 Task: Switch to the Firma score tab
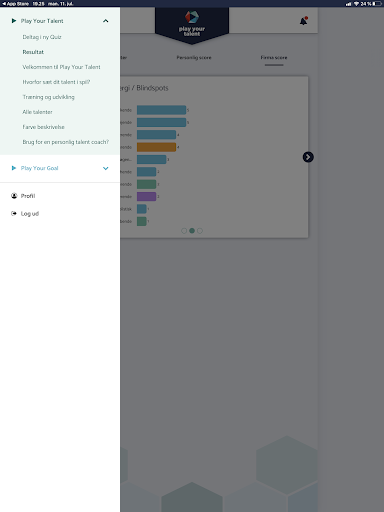[x=274, y=58]
